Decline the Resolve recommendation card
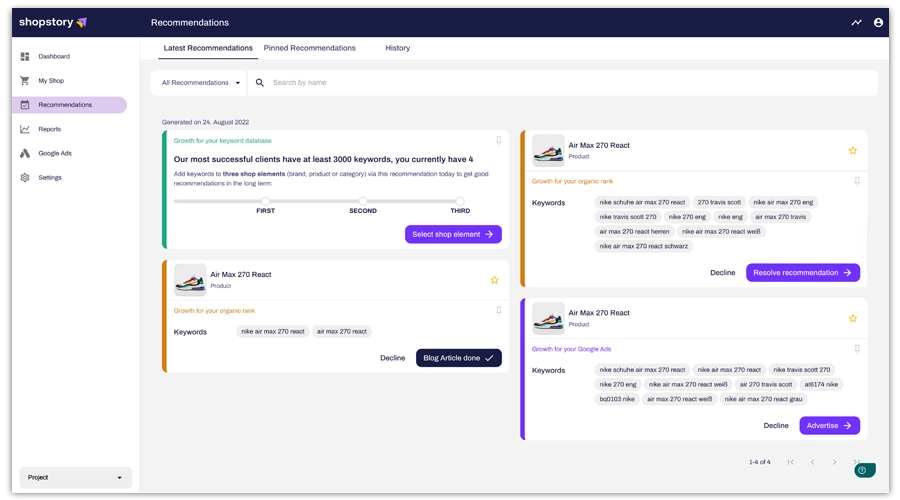Screen dimensions: 900x500 tap(723, 273)
